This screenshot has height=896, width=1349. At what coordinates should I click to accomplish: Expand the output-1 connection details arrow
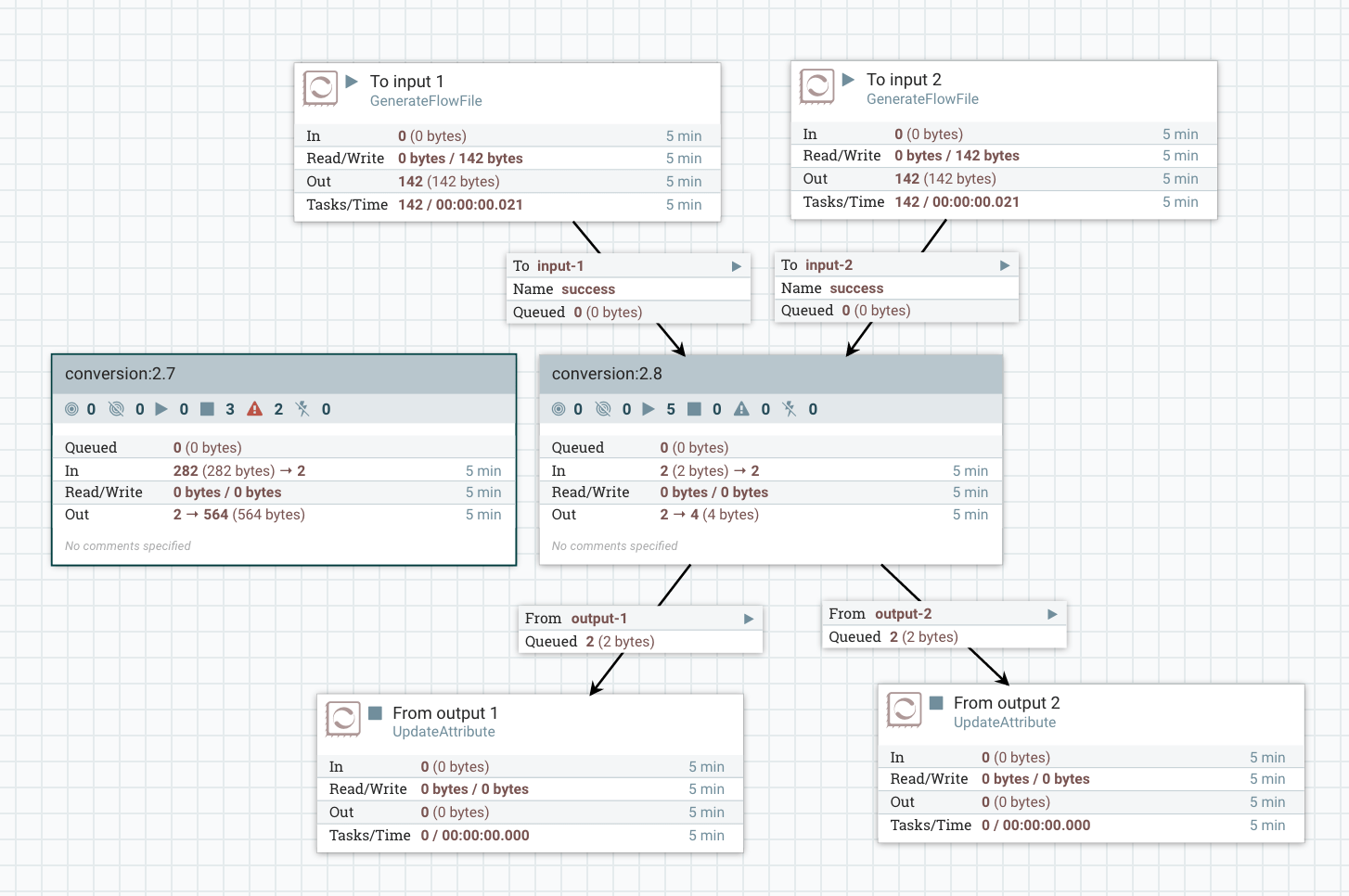click(x=749, y=618)
